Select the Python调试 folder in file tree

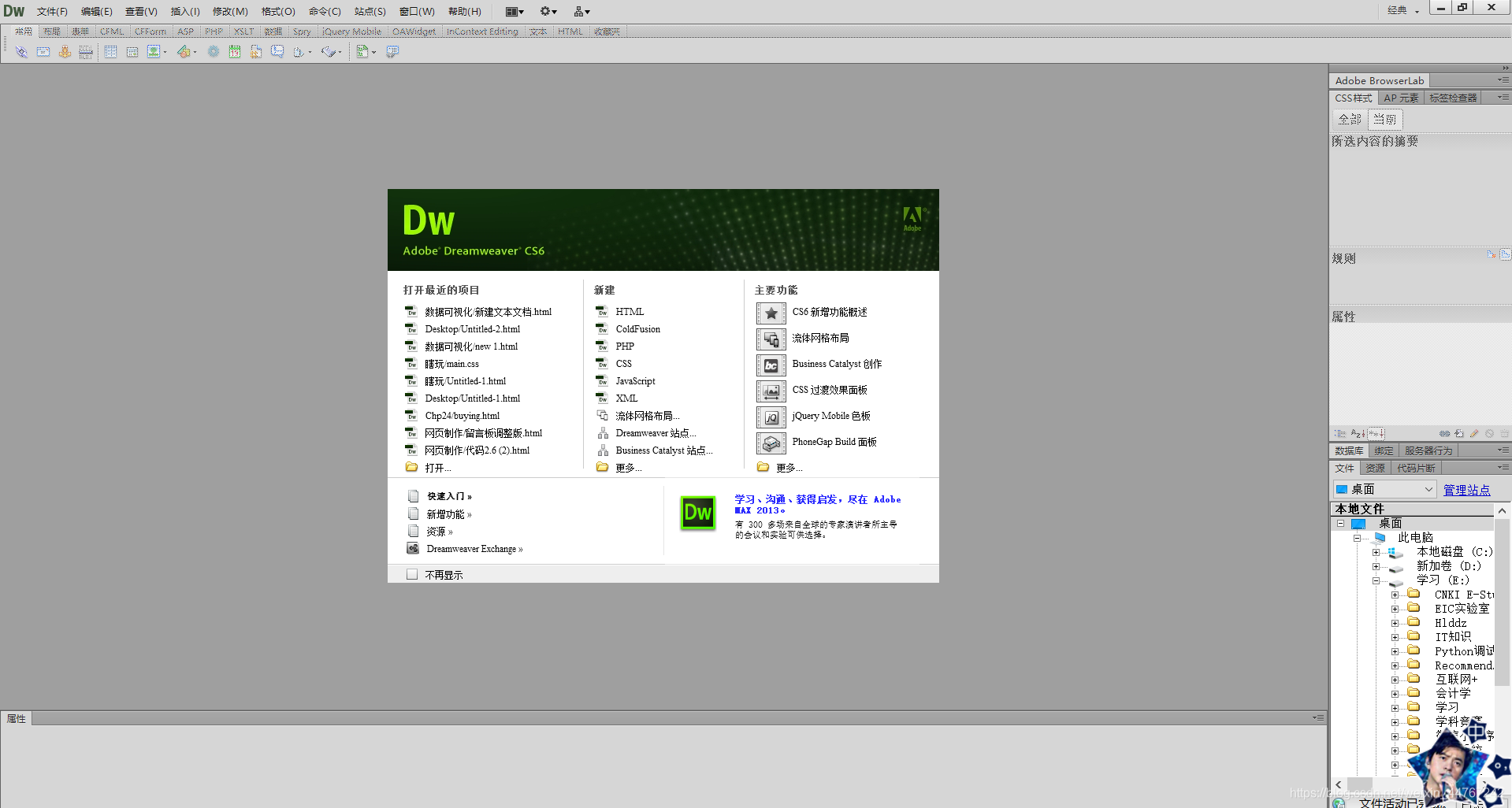pos(1464,651)
